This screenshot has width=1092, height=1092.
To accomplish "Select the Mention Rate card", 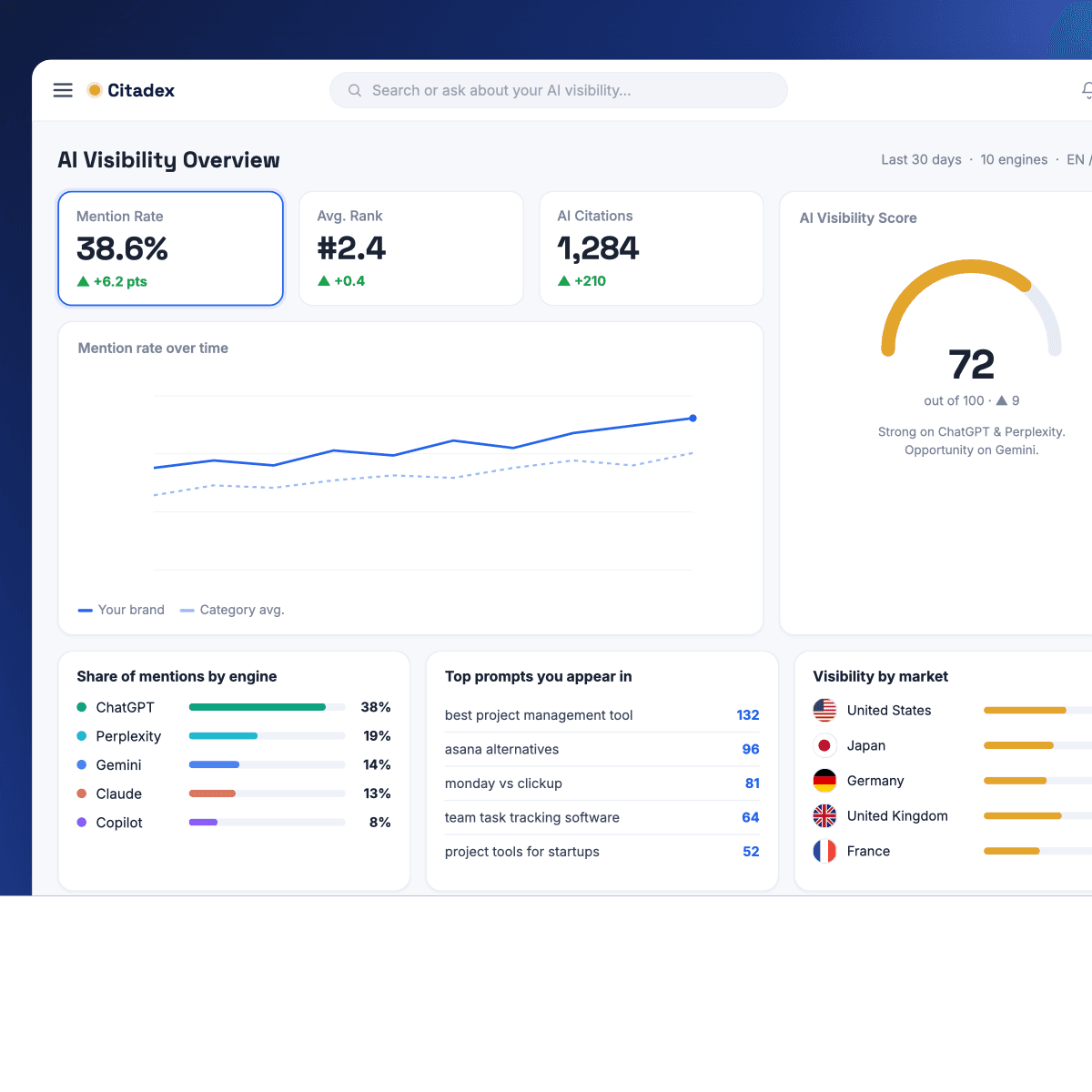I will click(x=171, y=248).
